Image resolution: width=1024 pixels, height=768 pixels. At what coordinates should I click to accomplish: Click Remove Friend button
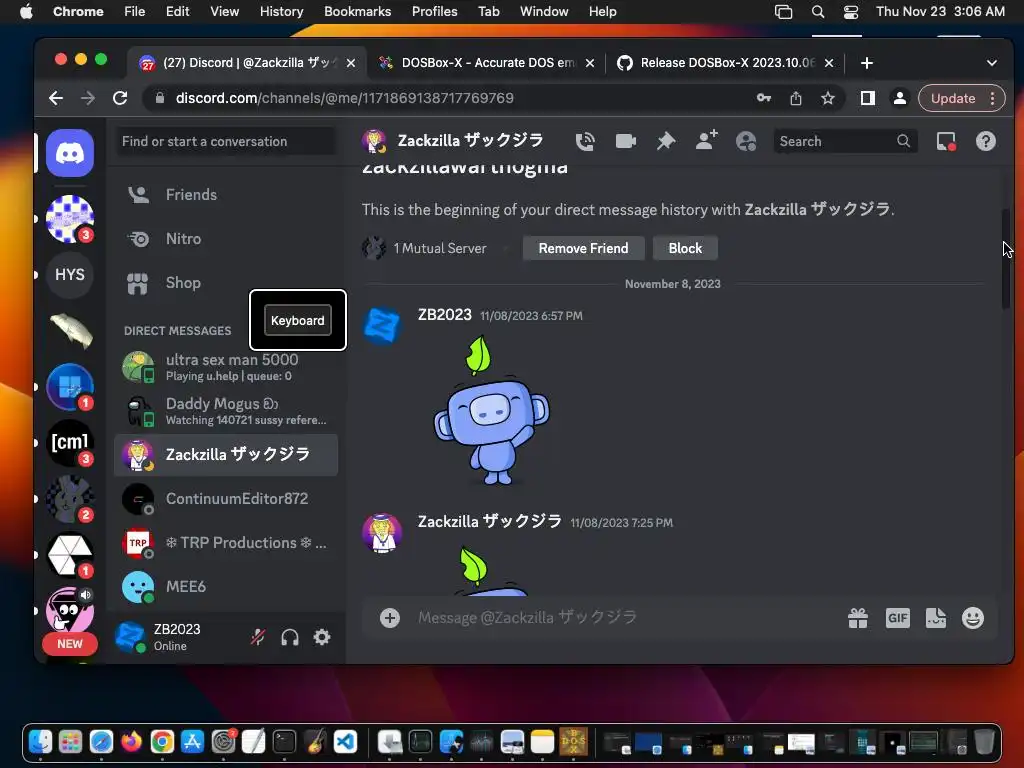[x=583, y=248]
